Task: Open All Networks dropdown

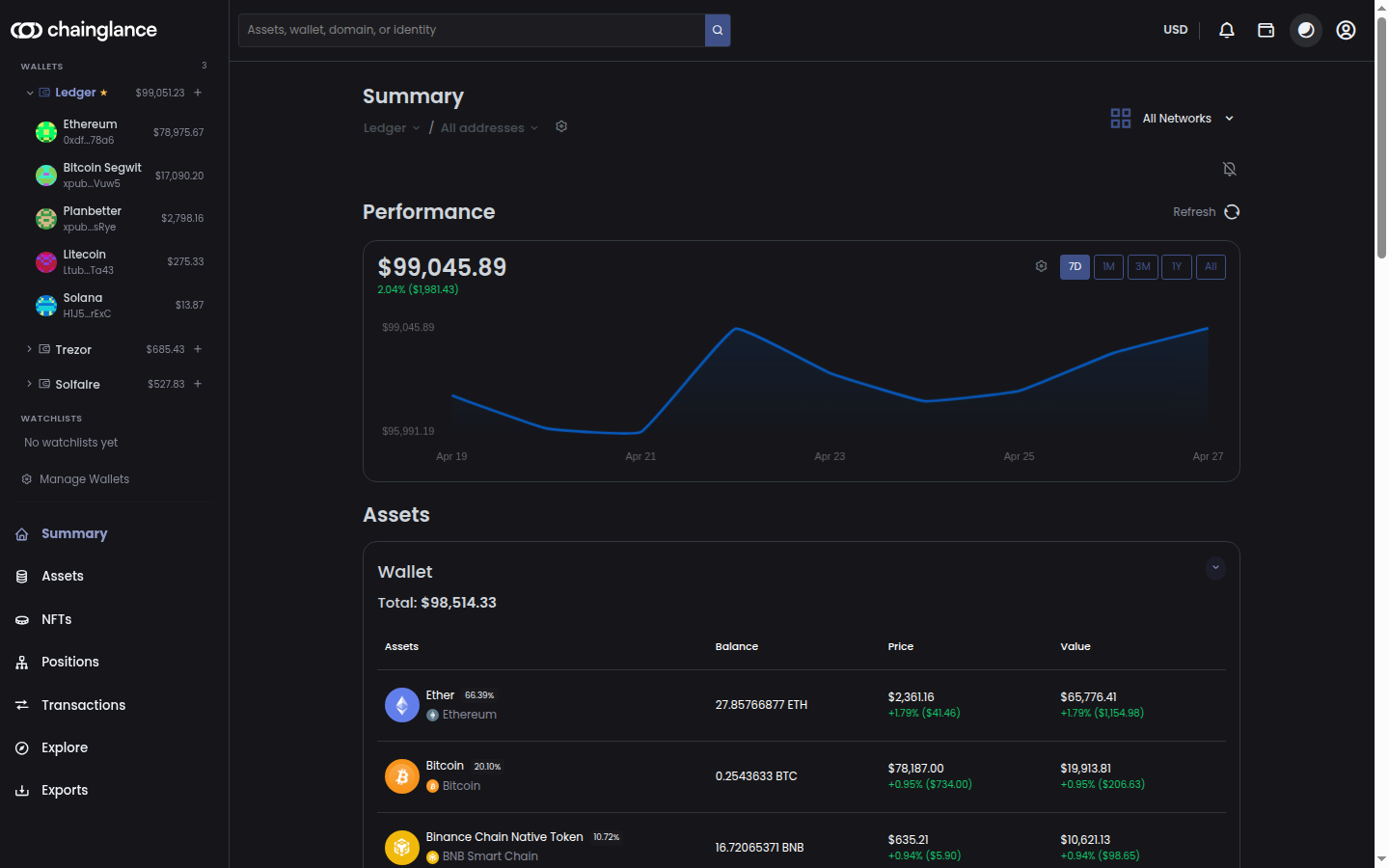Action: pyautogui.click(x=1187, y=119)
